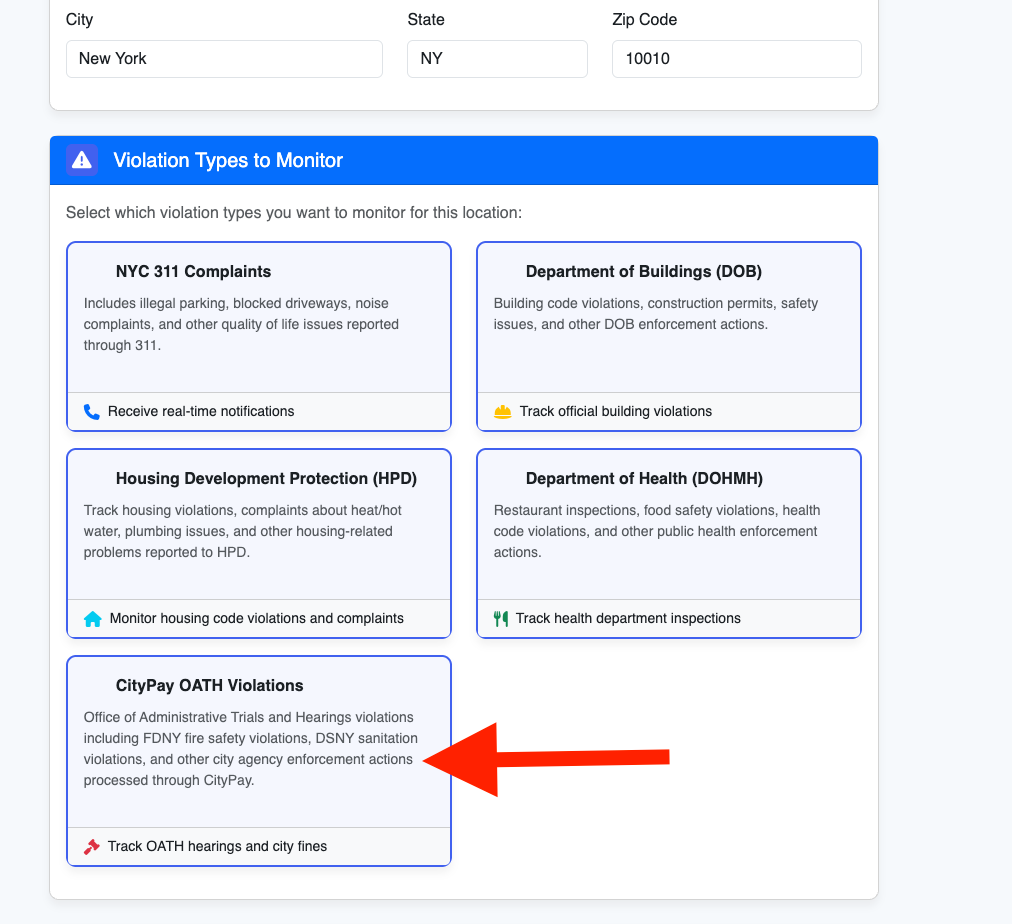Click into the City field showing New York
Image resolution: width=1012 pixels, height=924 pixels.
click(x=224, y=59)
